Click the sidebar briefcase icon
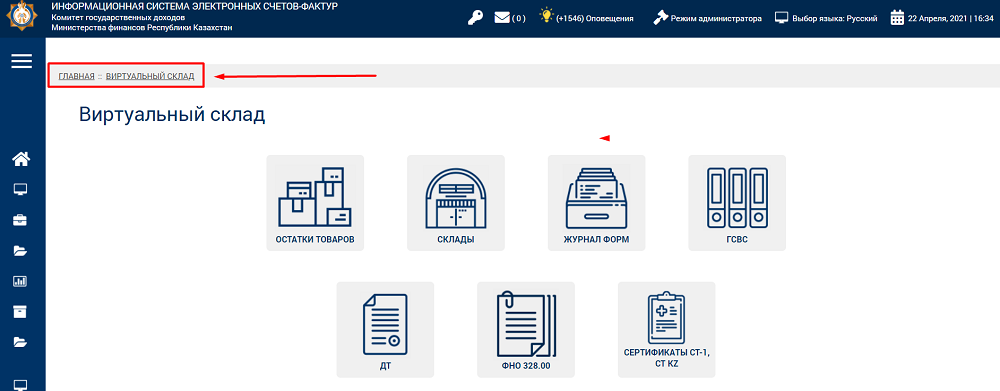1000x391 pixels. tap(20, 221)
